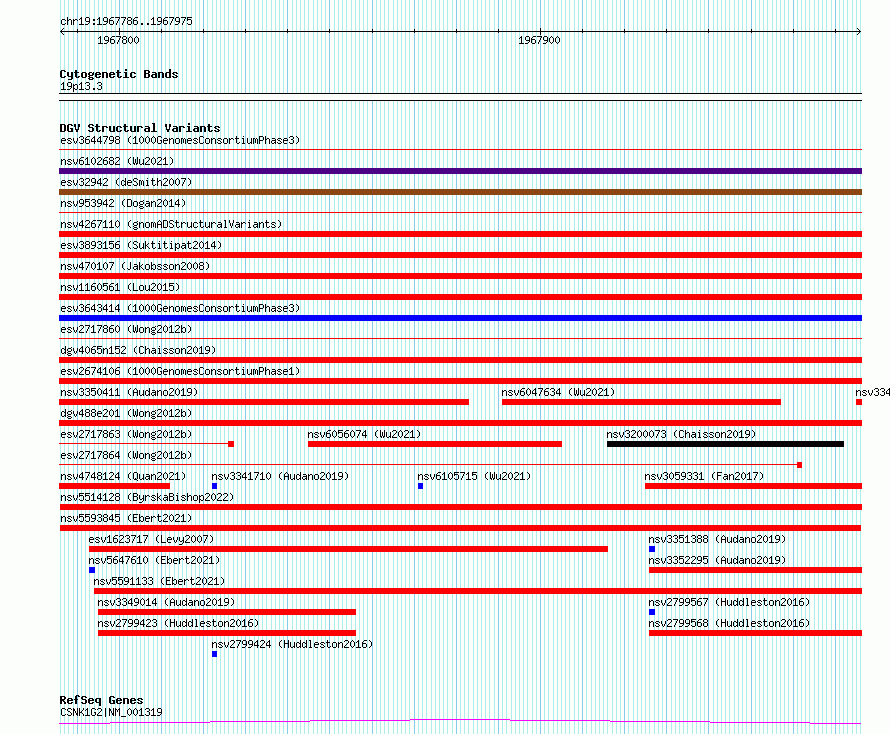The width and height of the screenshot is (890, 734).
Task: Click right arrow at ruler end
Action: [x=859, y=32]
